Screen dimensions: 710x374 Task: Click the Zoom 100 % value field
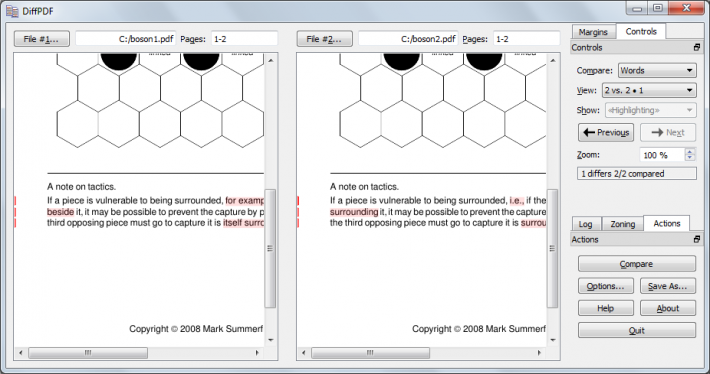click(662, 155)
